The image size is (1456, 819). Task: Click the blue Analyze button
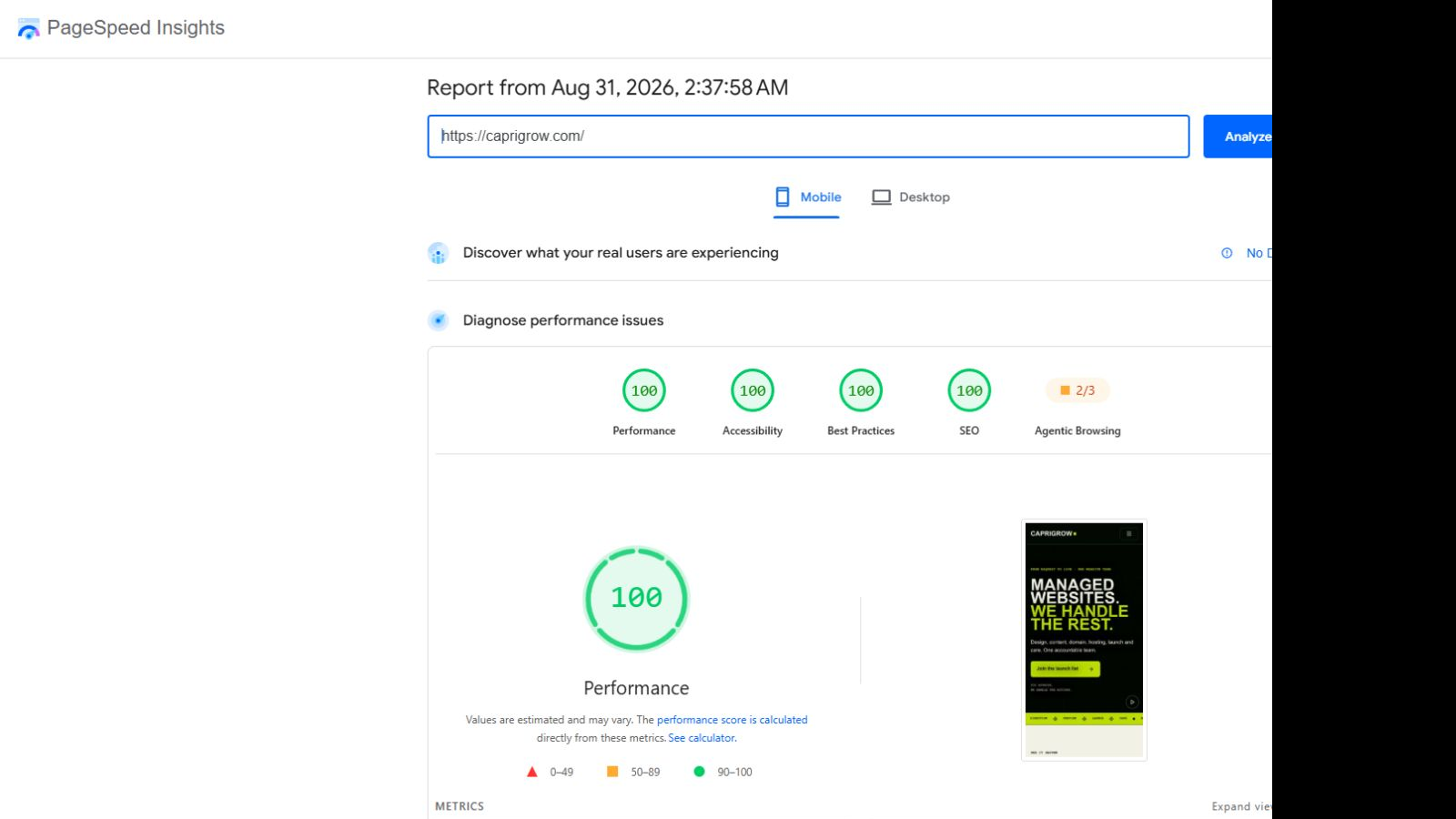(1239, 136)
